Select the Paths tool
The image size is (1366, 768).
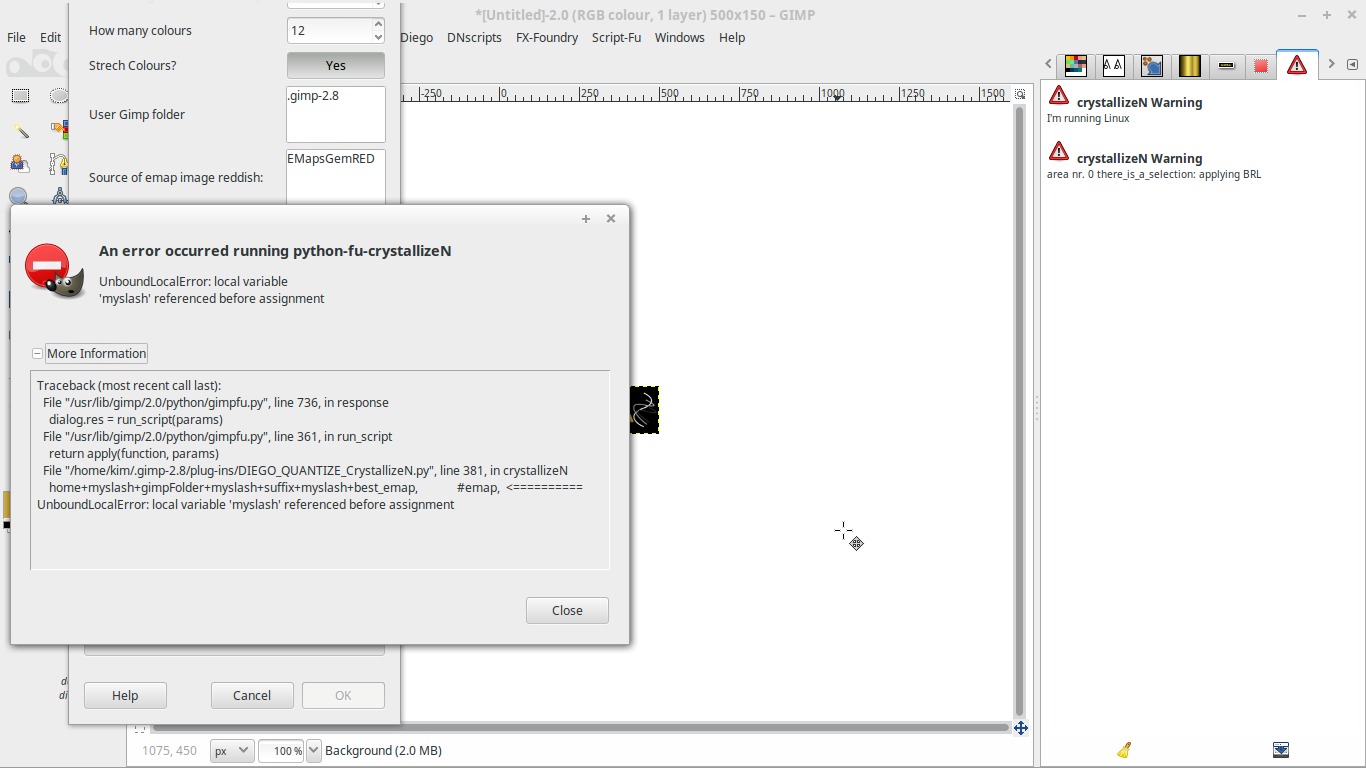pyautogui.click(x=59, y=163)
